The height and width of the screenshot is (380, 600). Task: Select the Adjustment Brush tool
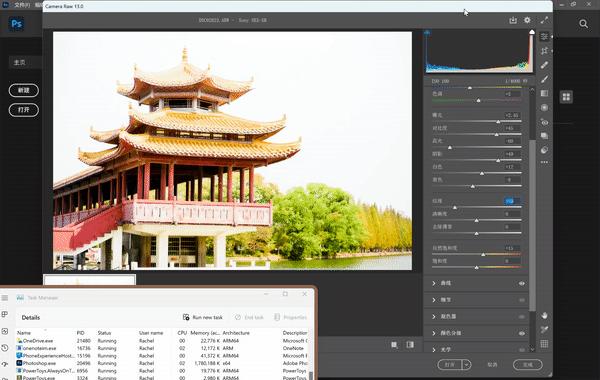[x=545, y=79]
